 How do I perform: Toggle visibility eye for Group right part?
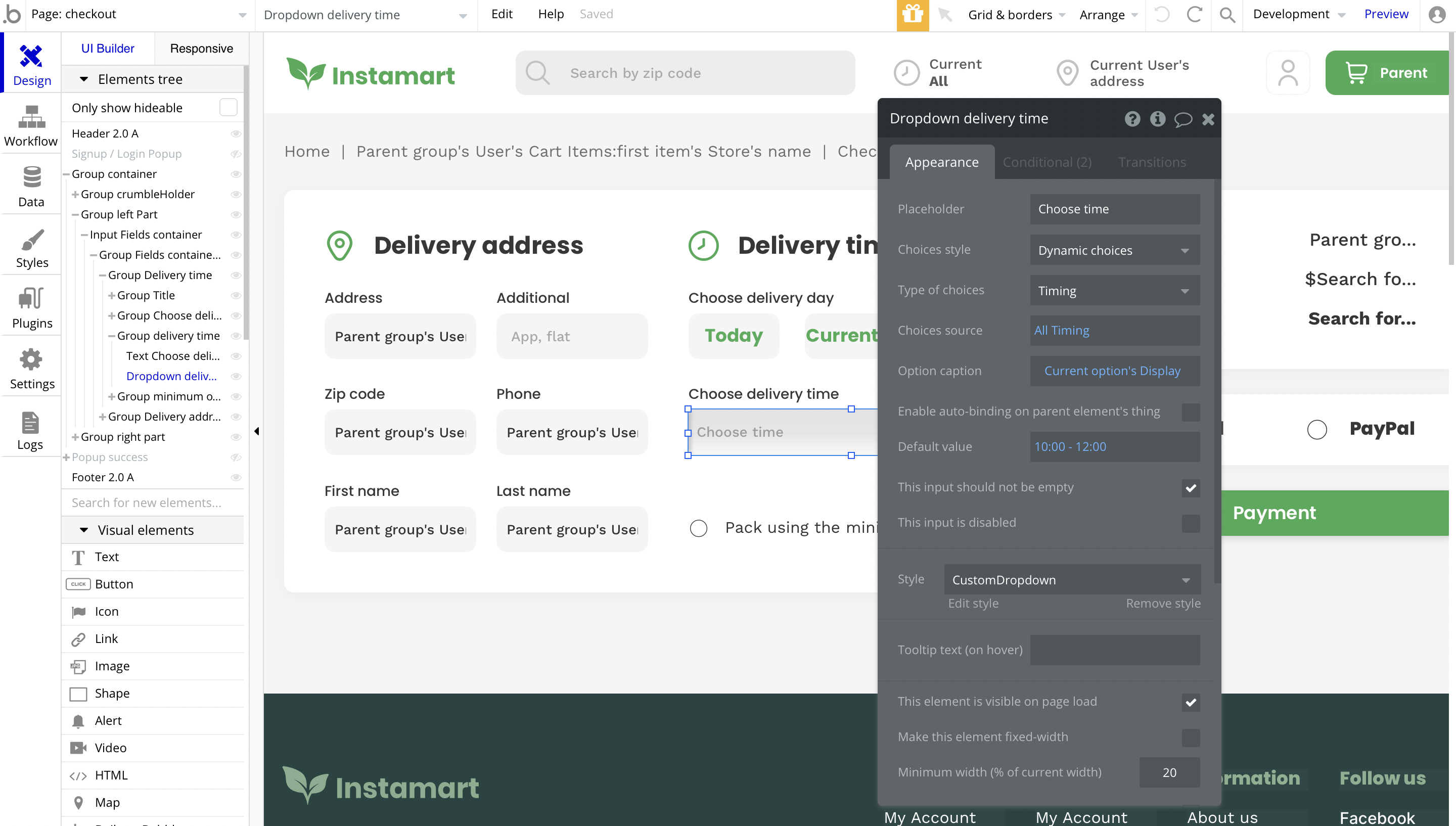(236, 437)
